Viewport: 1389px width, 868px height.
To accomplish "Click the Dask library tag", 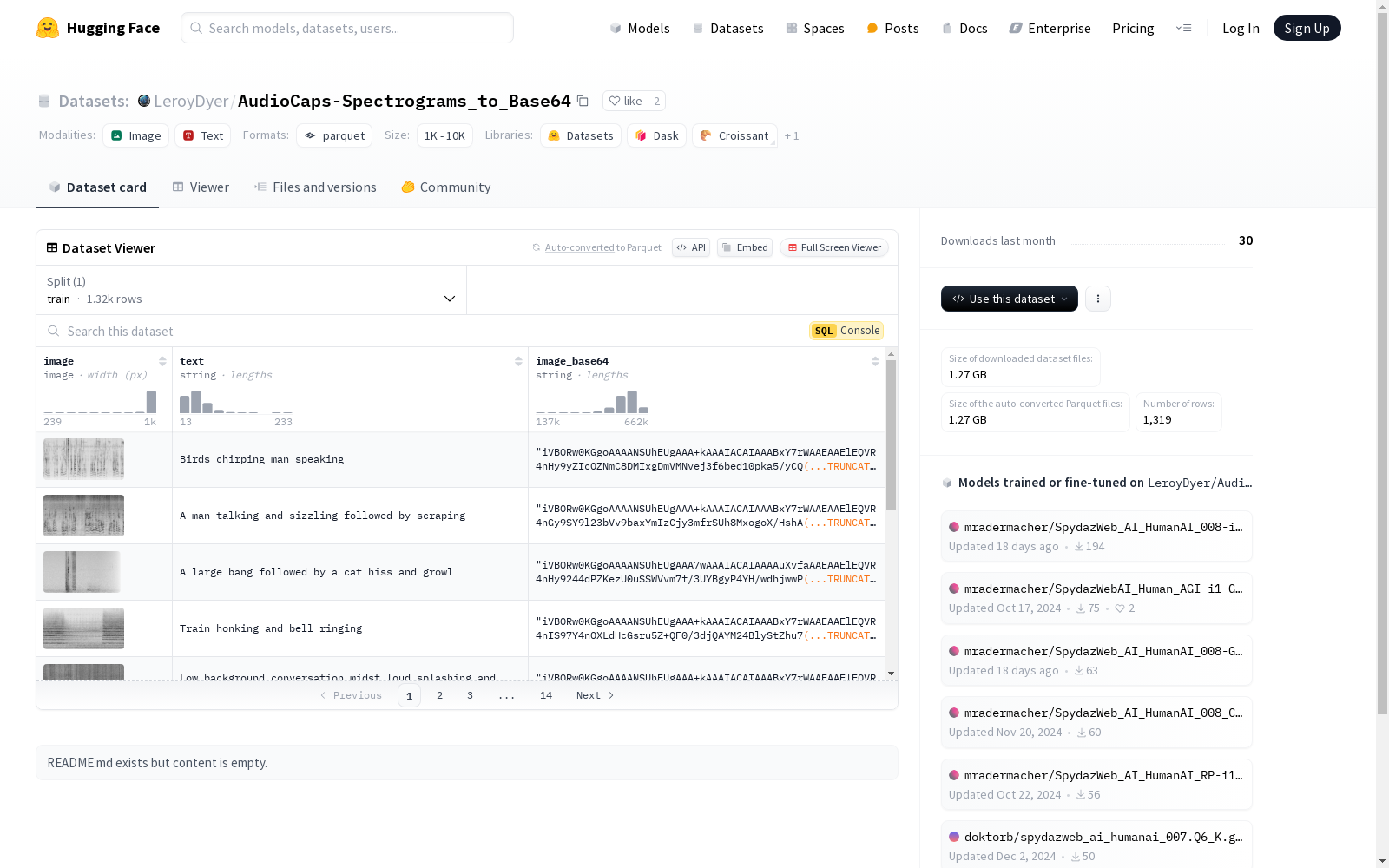I will pos(657,135).
